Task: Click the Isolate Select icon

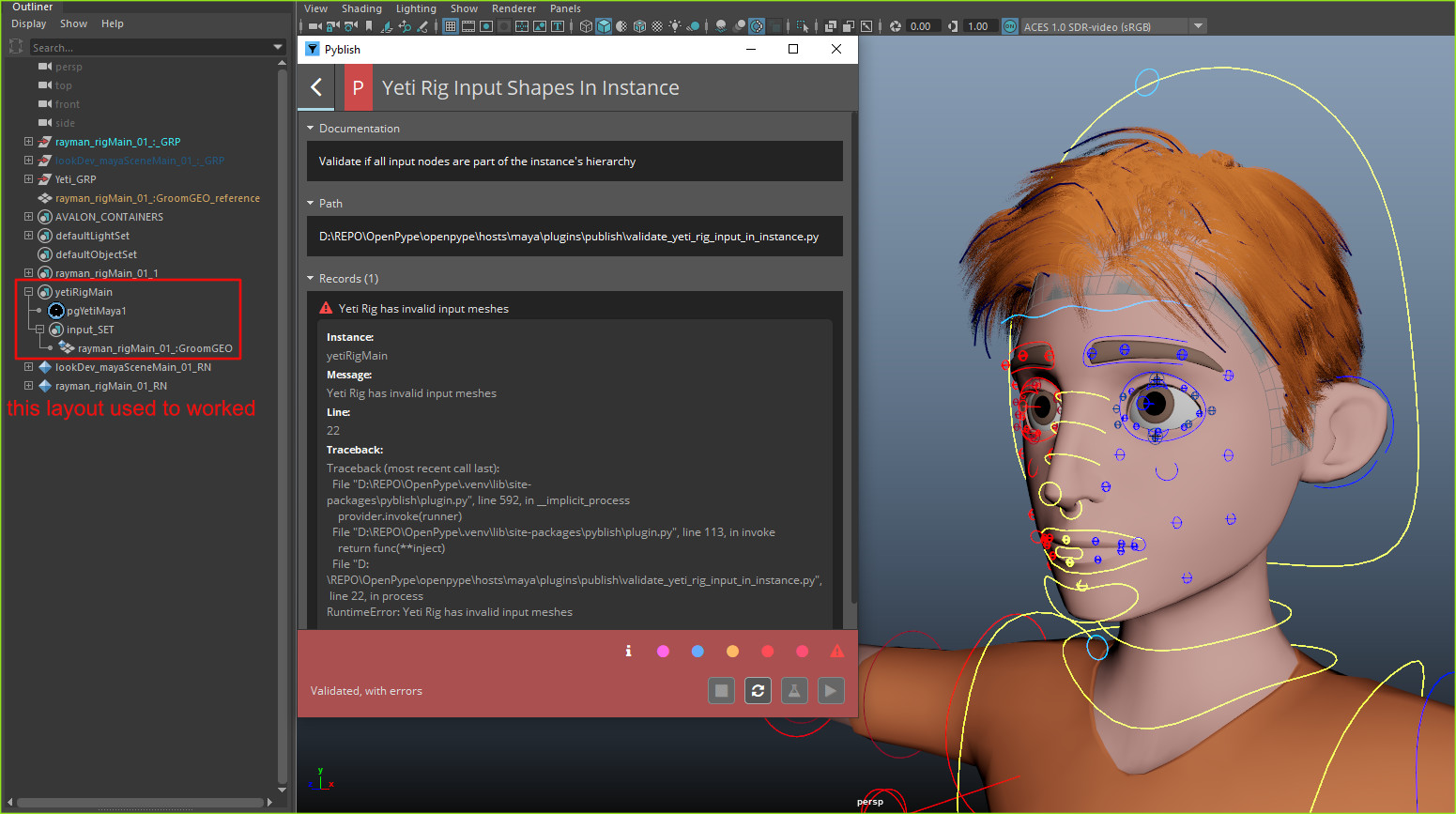Action: pos(803,26)
